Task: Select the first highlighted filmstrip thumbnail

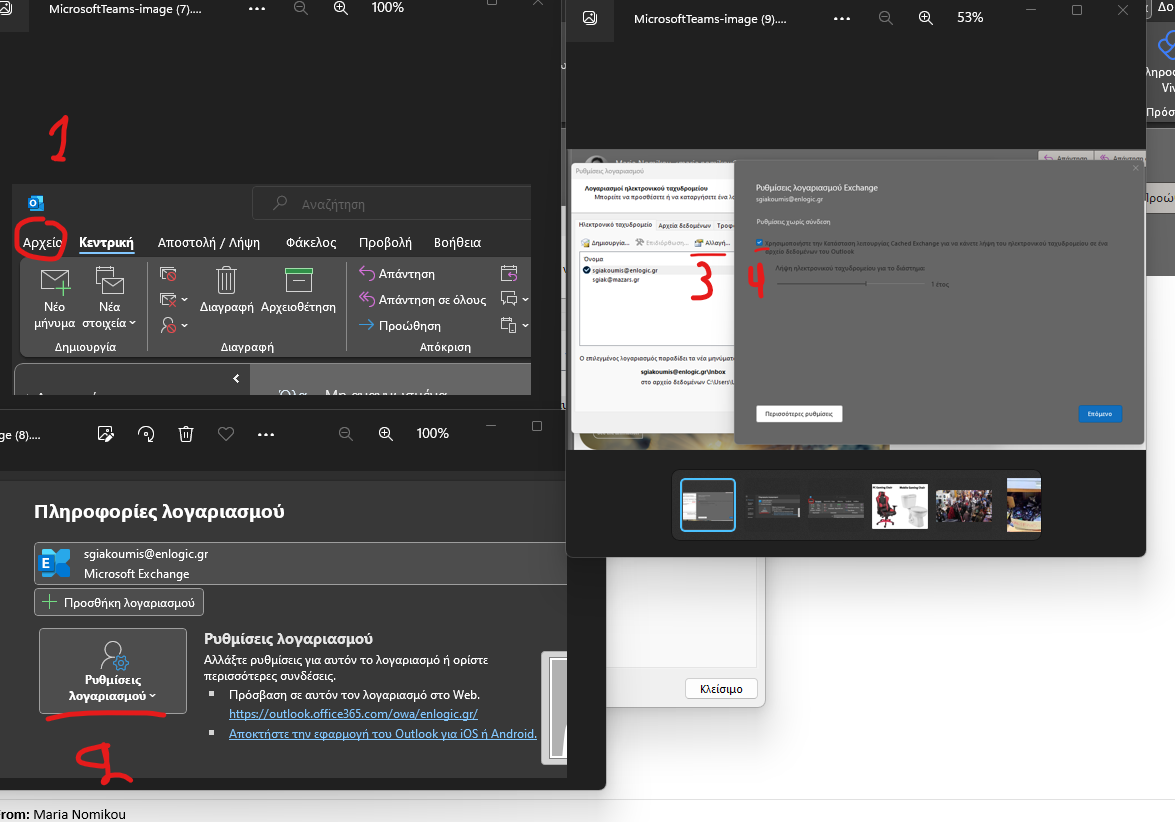Action: 707,505
